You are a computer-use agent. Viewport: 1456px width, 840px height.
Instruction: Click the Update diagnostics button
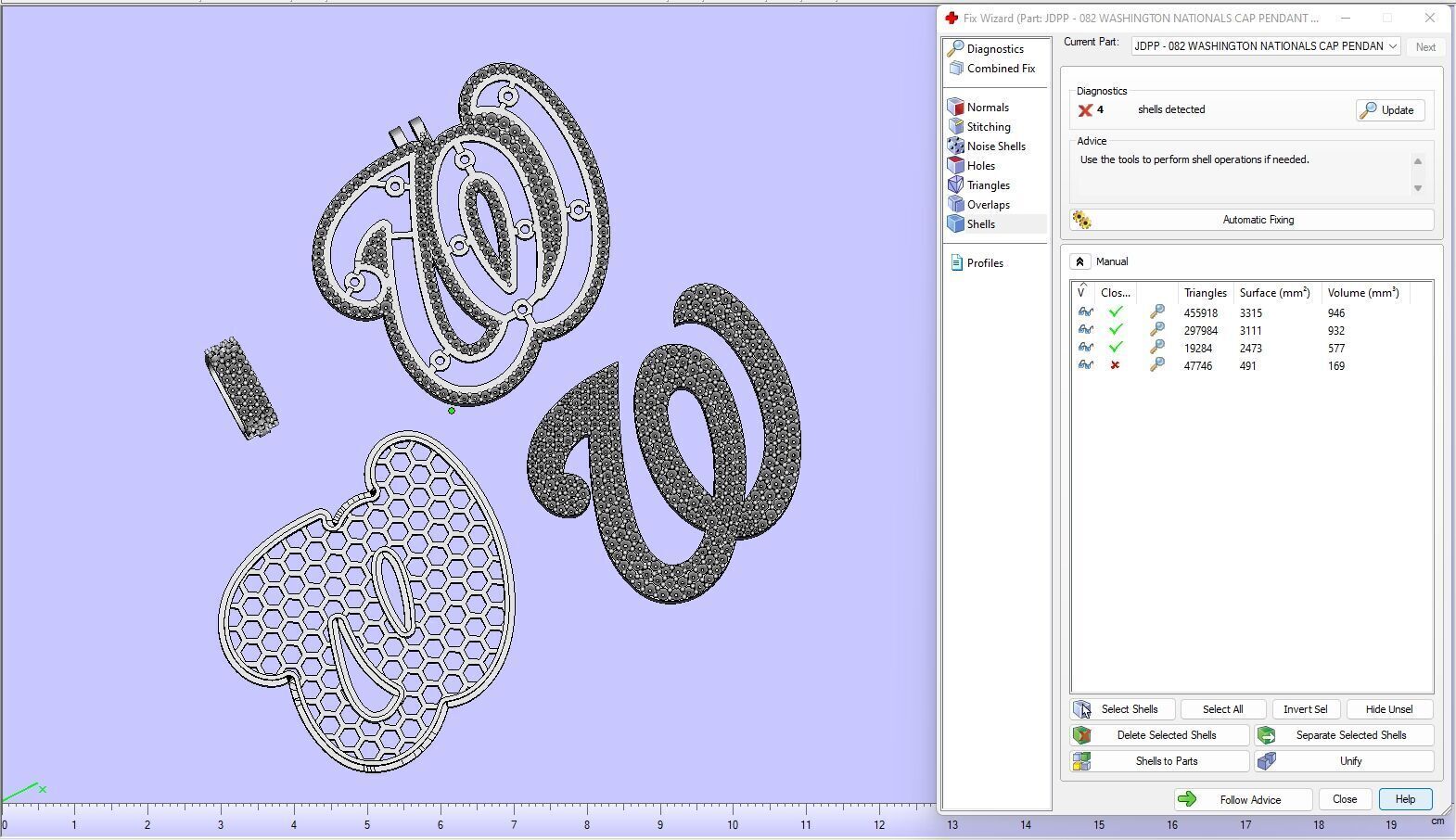(1389, 110)
